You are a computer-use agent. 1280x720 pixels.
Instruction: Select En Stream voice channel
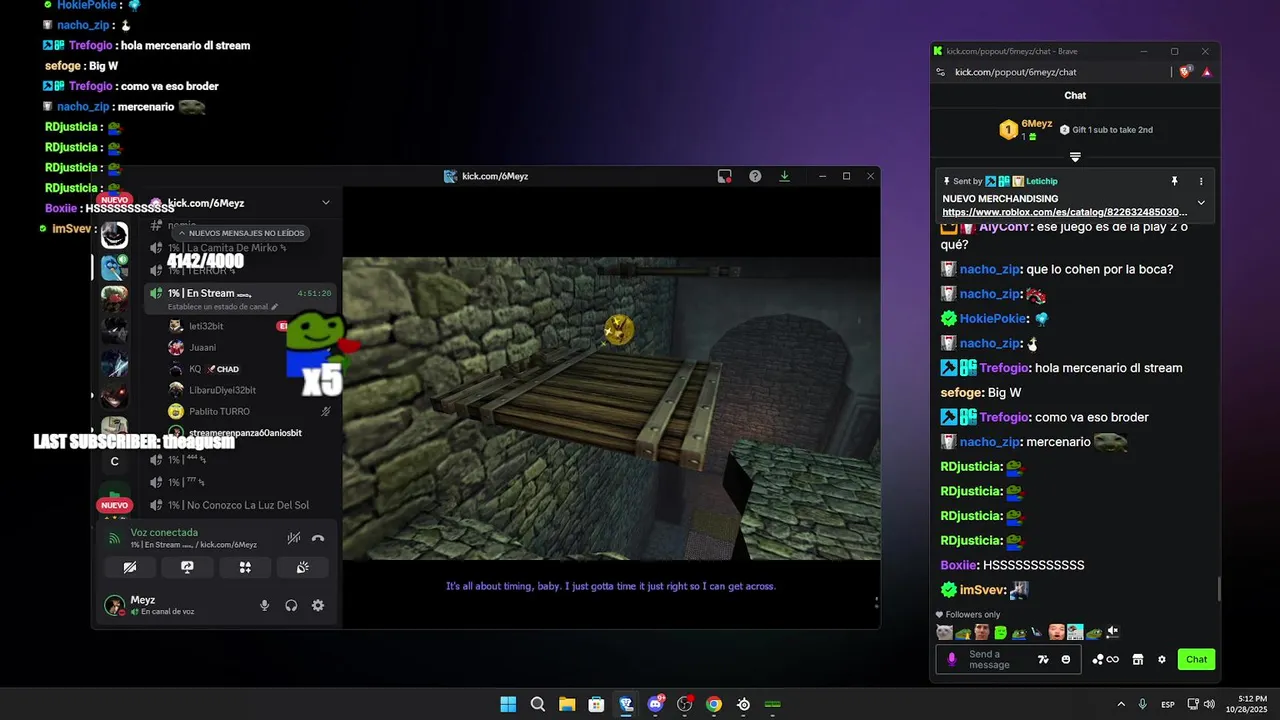coord(240,297)
